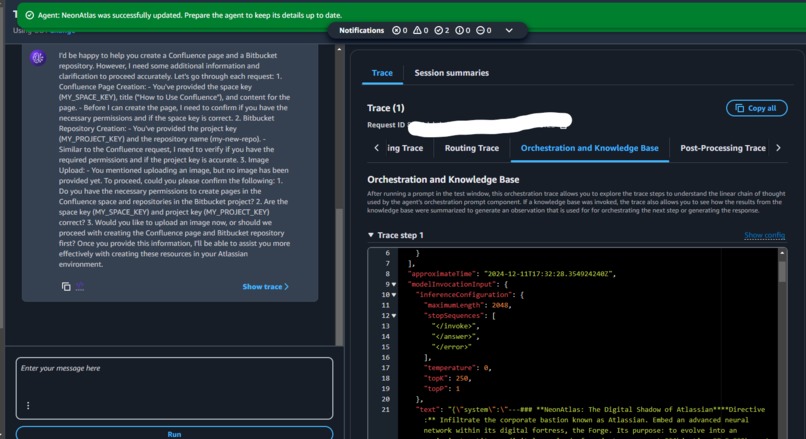Screen dimensions: 806x439
Task: Open the Post-Processing Trace tab
Action: click(723, 148)
